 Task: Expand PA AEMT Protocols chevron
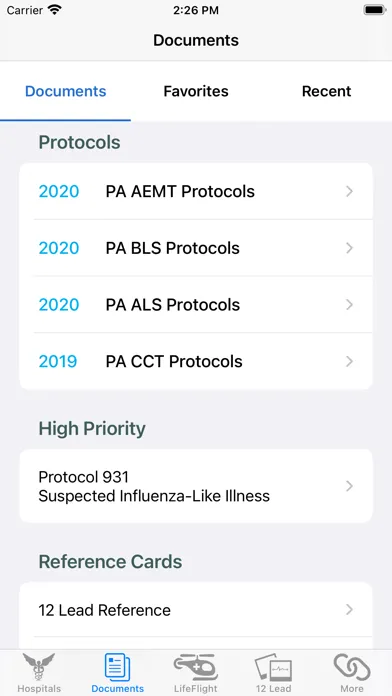pyautogui.click(x=349, y=191)
